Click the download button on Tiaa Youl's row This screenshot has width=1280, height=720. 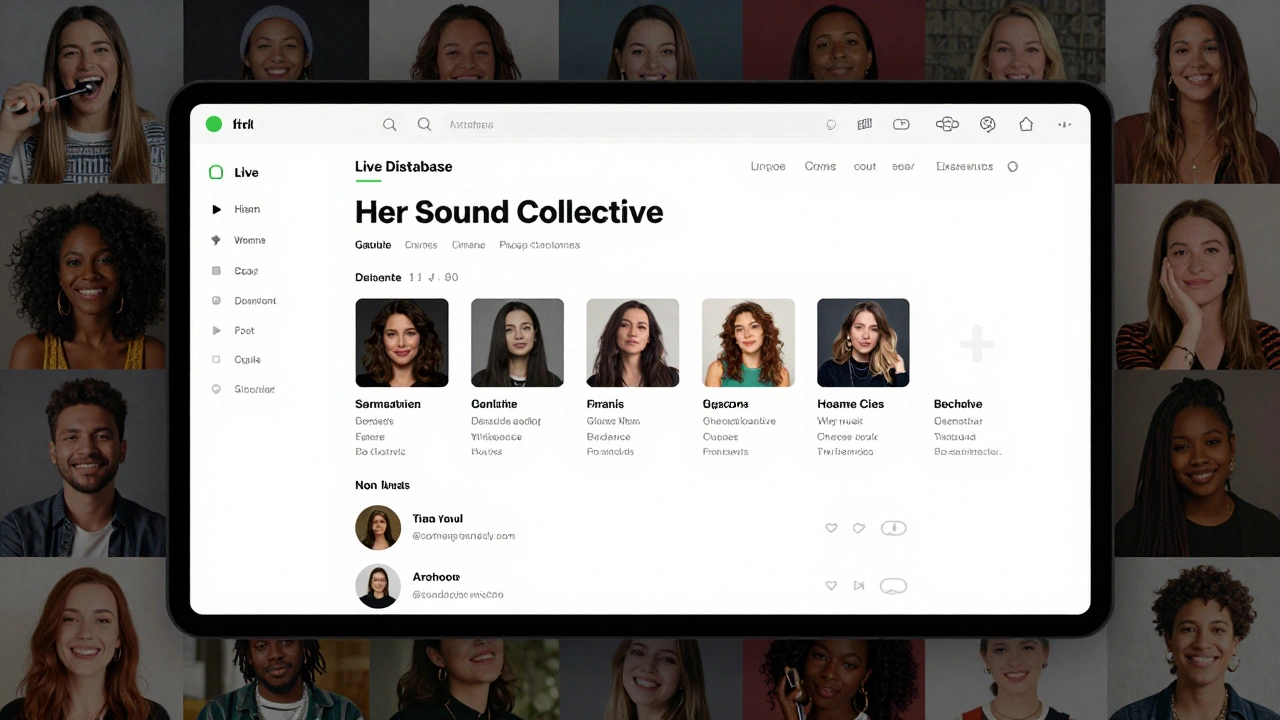click(x=893, y=528)
